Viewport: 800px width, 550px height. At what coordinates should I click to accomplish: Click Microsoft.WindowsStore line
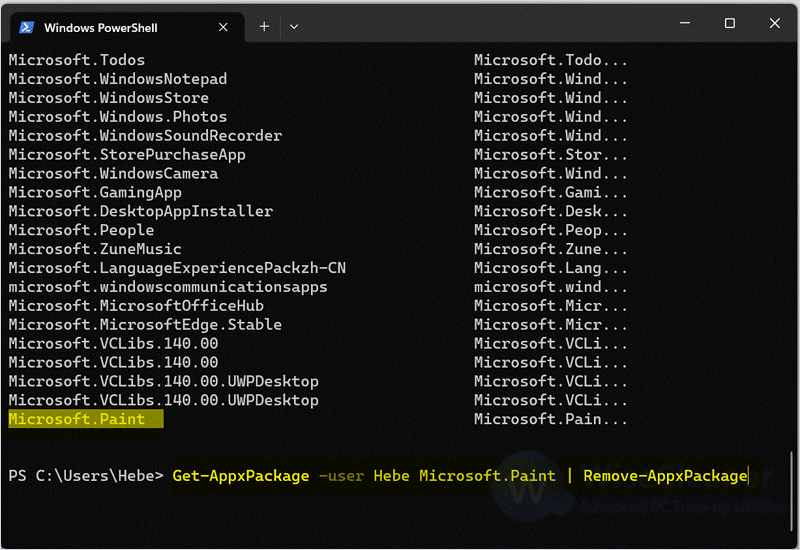tap(109, 97)
